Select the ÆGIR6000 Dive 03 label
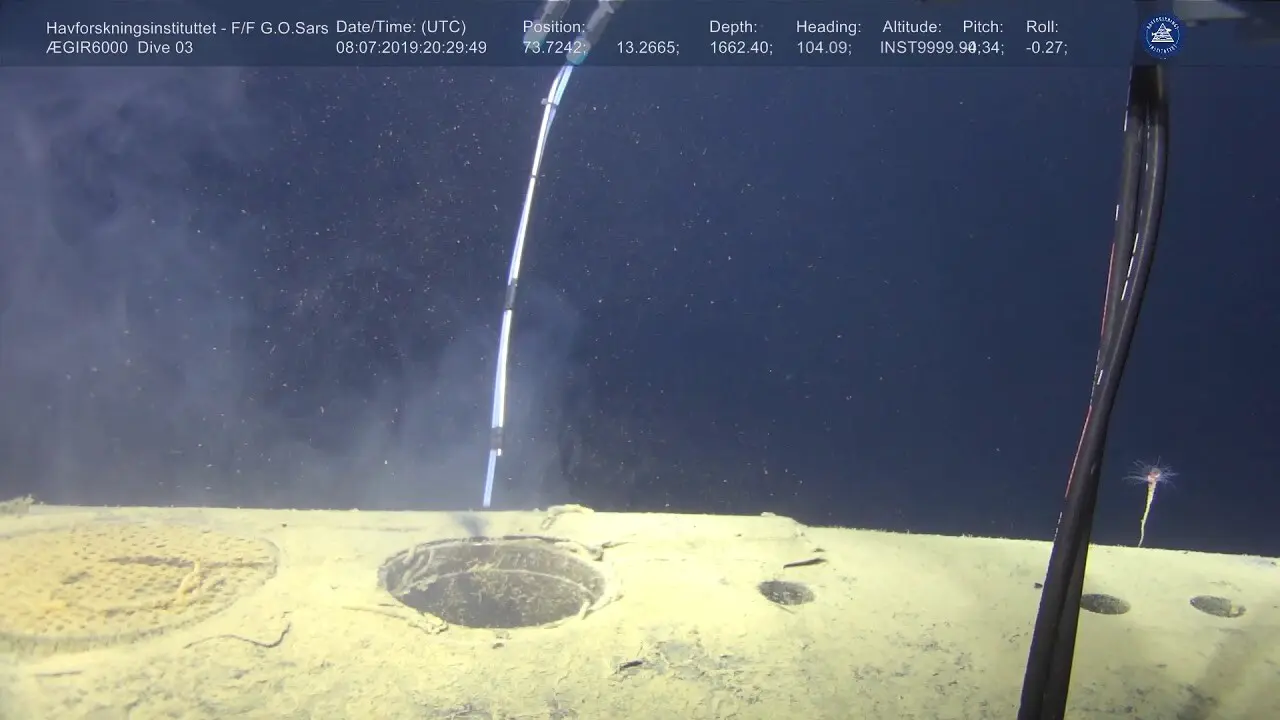 tap(119, 47)
